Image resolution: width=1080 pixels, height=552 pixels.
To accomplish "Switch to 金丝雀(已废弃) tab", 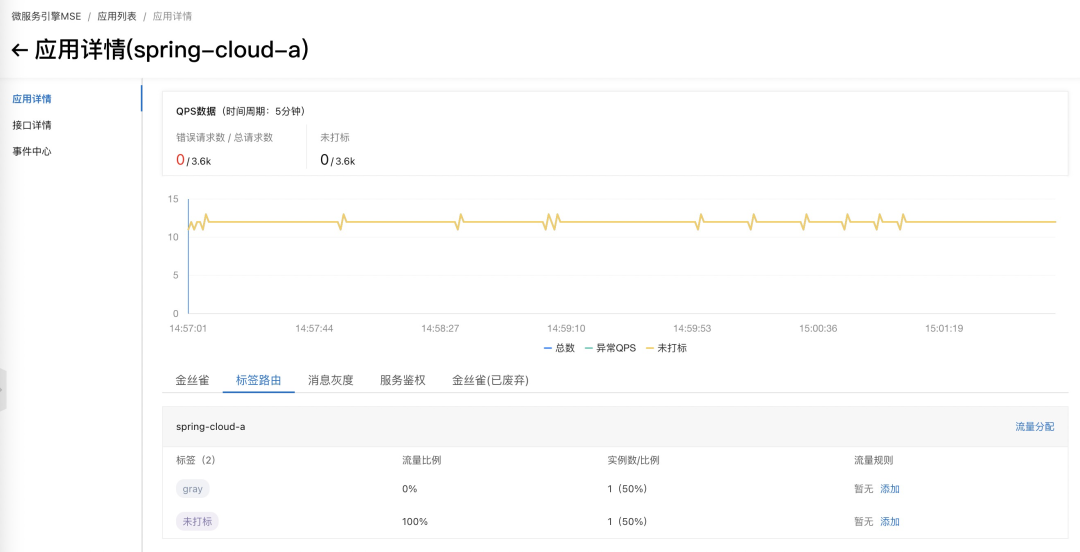I will point(490,380).
